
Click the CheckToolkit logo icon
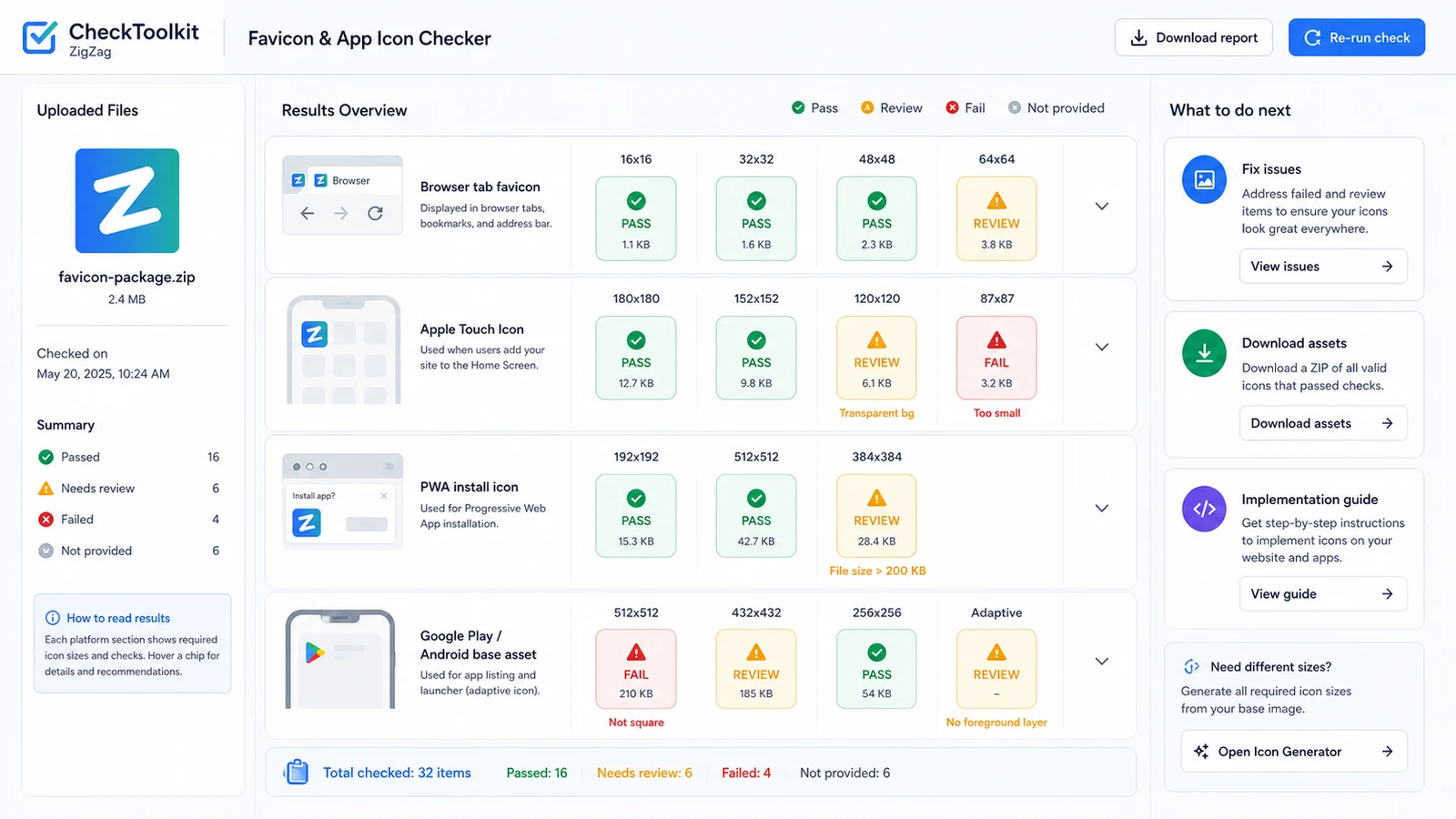pos(39,37)
